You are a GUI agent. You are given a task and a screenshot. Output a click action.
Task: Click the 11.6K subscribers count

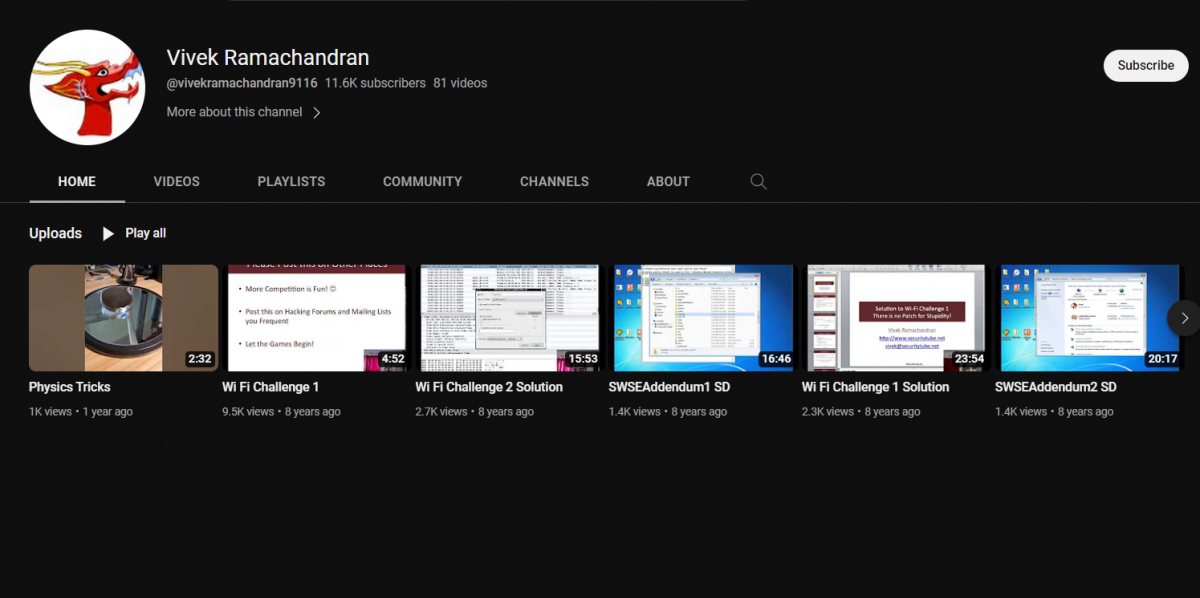tap(375, 83)
